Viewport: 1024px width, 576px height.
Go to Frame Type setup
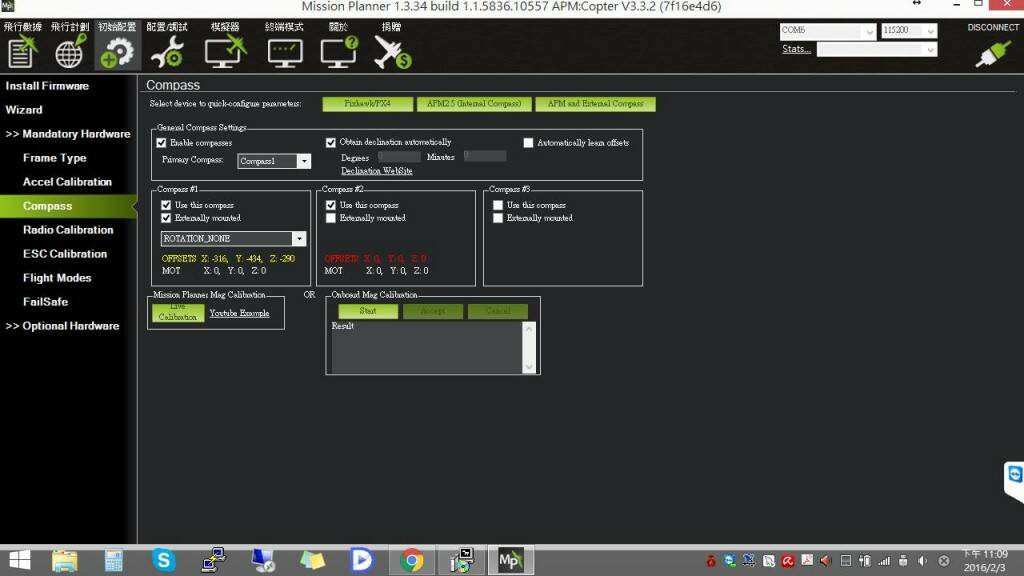coord(55,158)
